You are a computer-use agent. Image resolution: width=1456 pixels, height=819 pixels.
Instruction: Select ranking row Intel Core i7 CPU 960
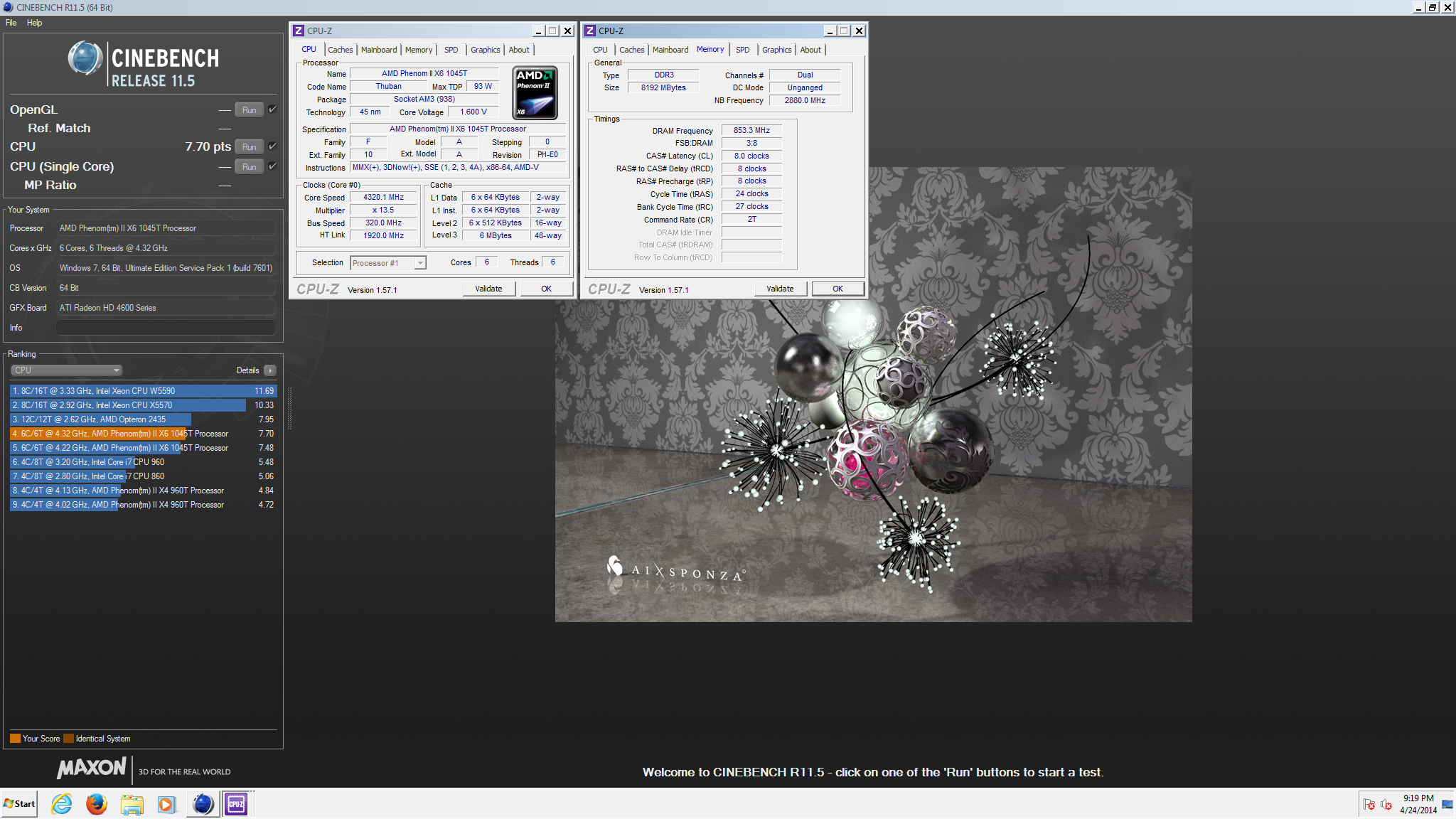pos(142,462)
